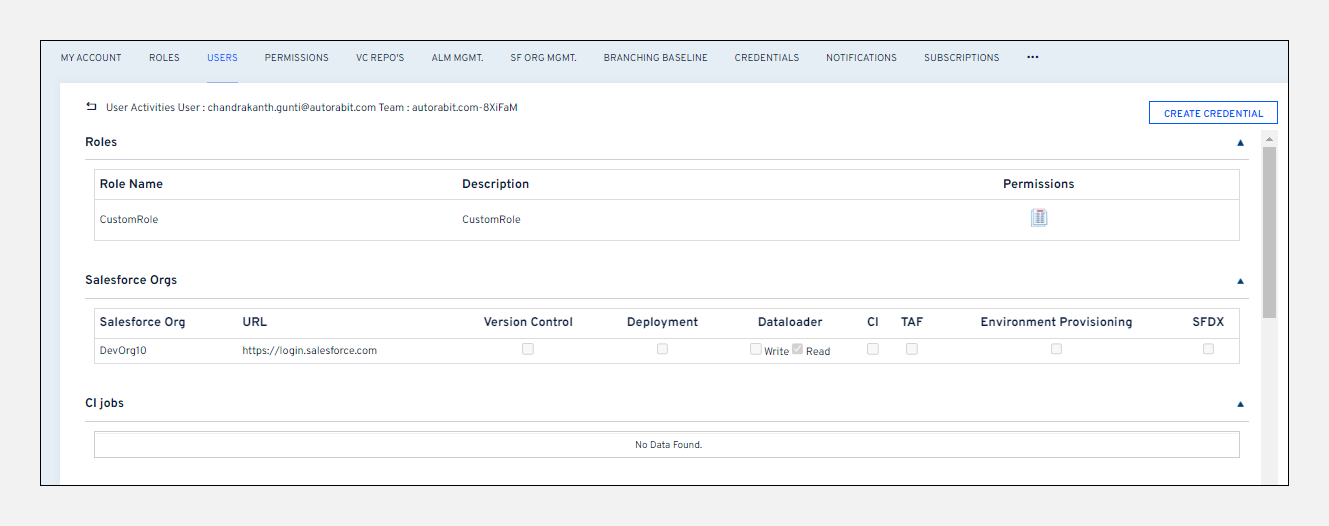Collapse the Salesforce Orgs section
This screenshot has width=1329, height=526.
(x=1241, y=281)
